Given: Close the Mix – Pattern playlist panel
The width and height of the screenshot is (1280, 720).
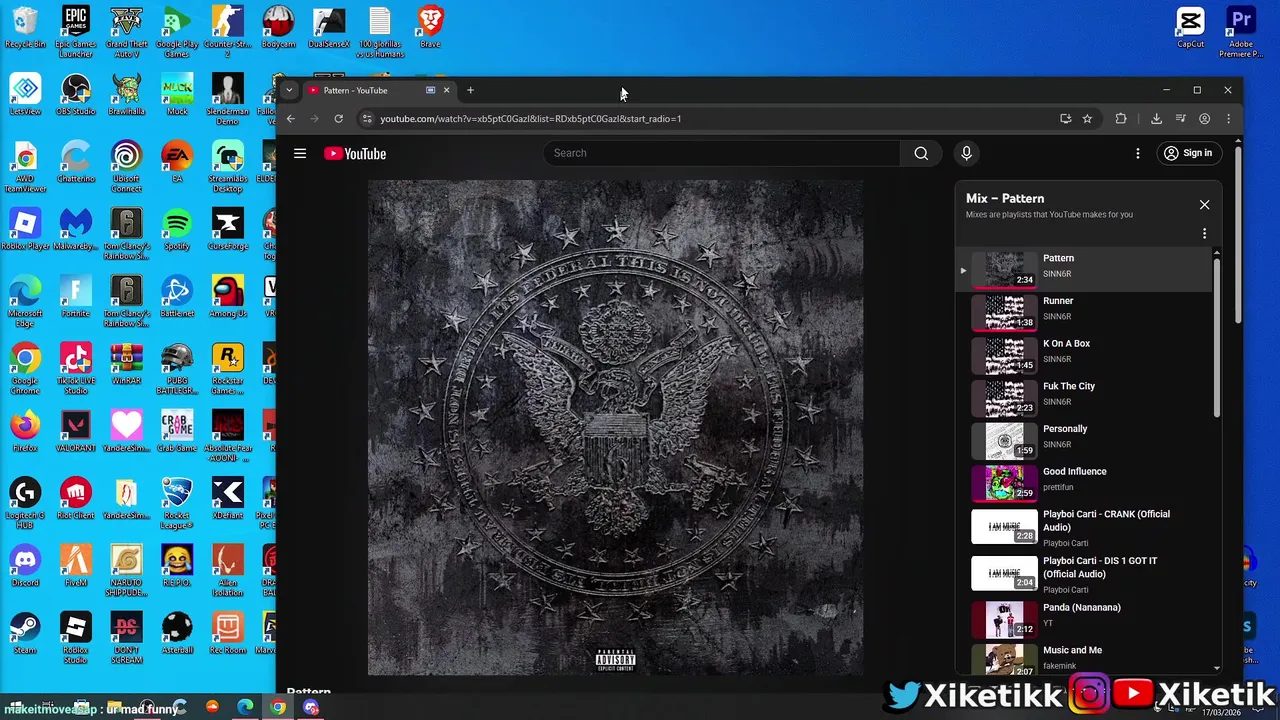Looking at the screenshot, I should 1204,204.
